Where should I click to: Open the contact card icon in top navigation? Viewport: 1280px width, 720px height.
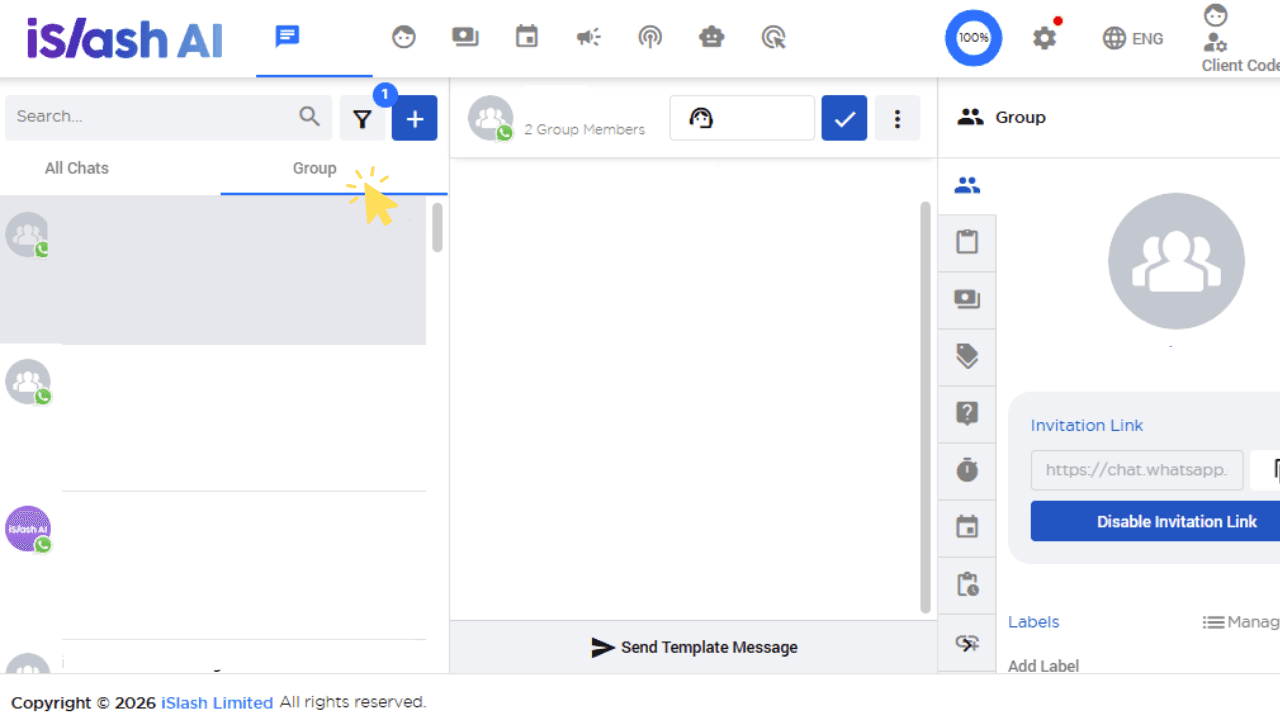[x=465, y=38]
